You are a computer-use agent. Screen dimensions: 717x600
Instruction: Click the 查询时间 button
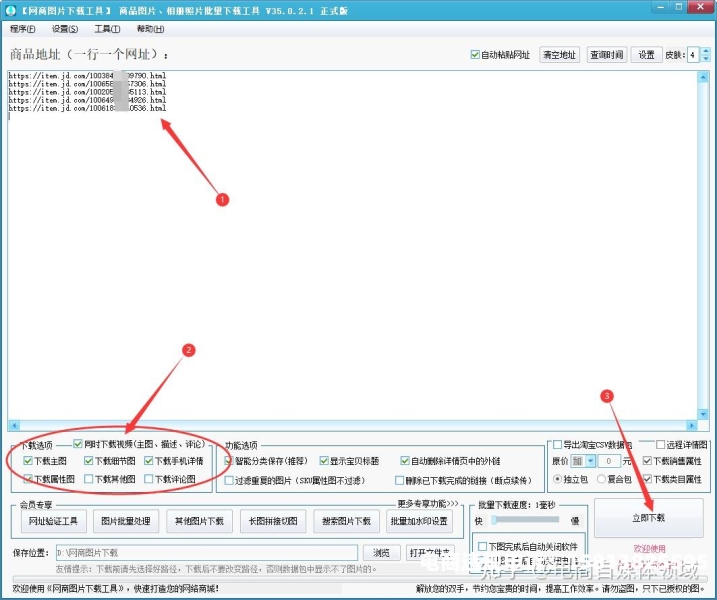(607, 55)
